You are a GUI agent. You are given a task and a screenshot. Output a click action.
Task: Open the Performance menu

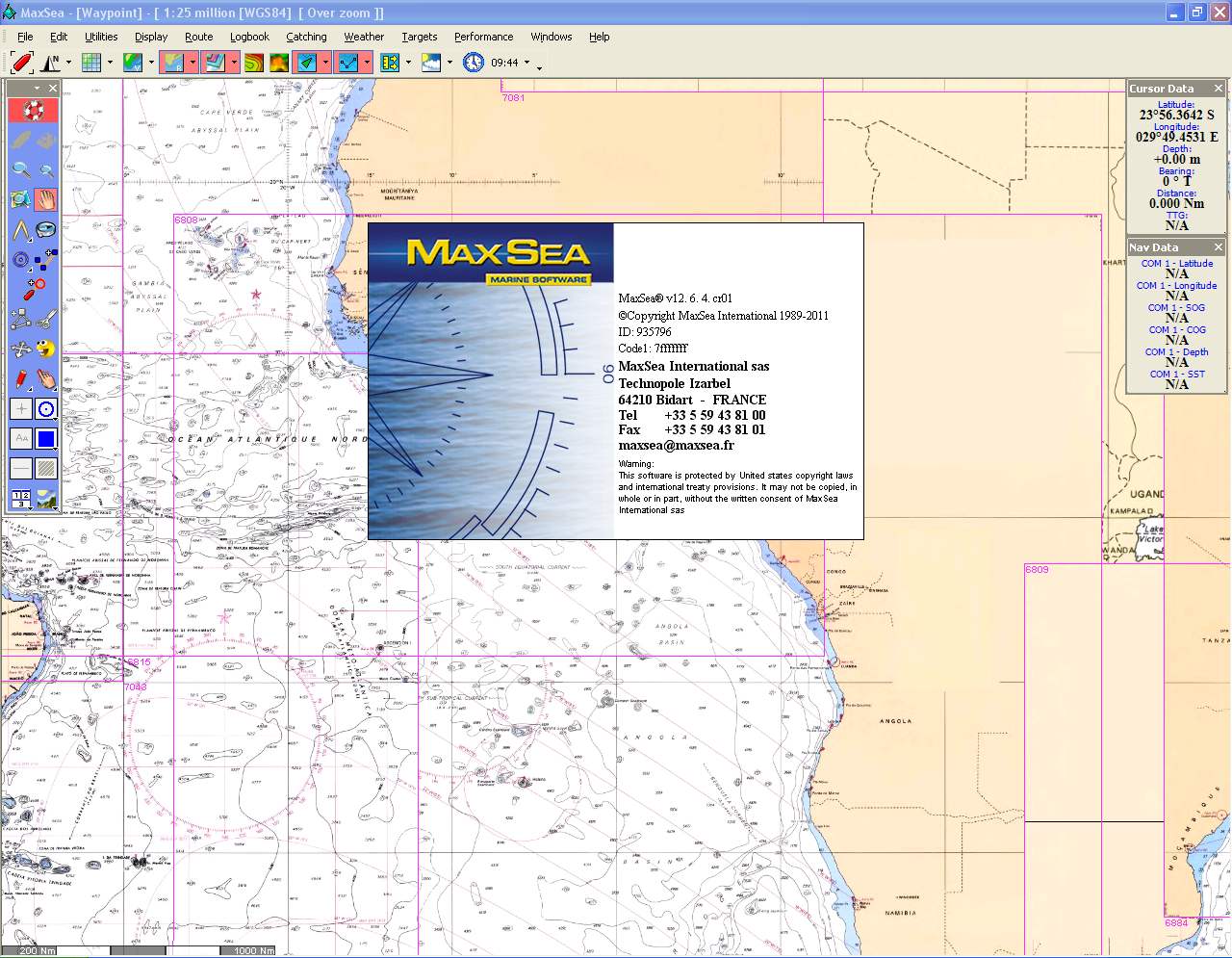point(483,37)
